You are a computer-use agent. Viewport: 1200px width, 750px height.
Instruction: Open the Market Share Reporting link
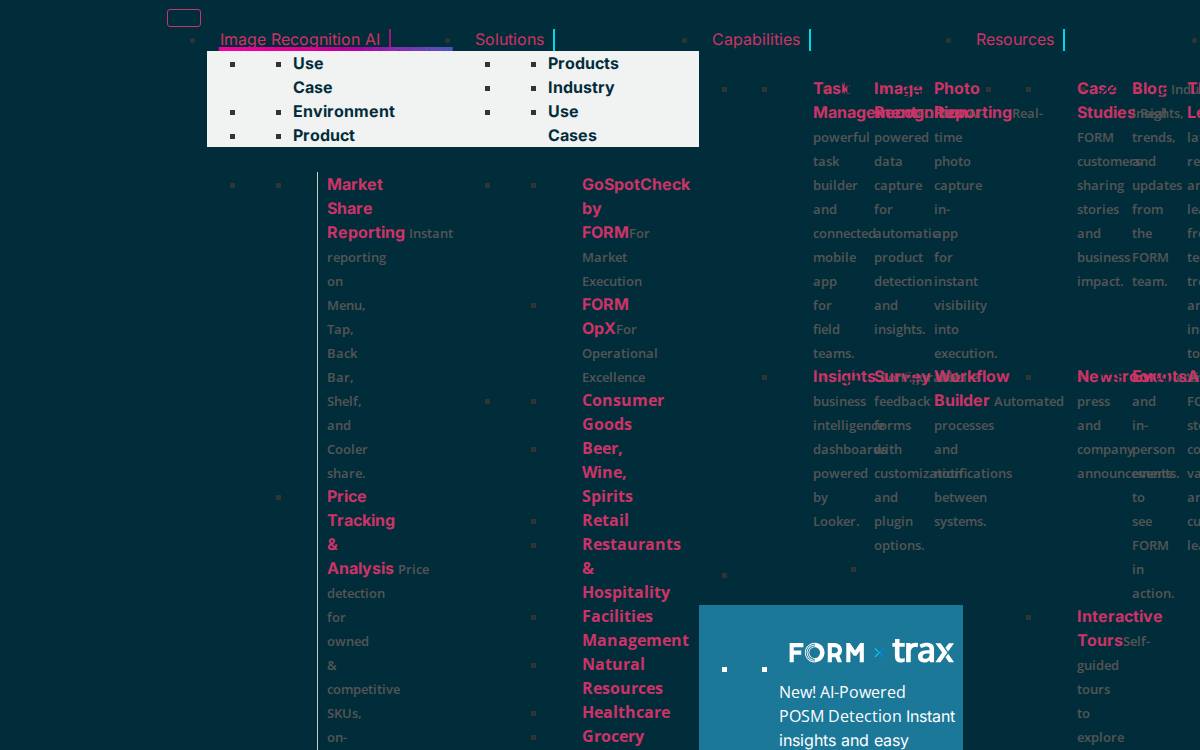tap(366, 208)
